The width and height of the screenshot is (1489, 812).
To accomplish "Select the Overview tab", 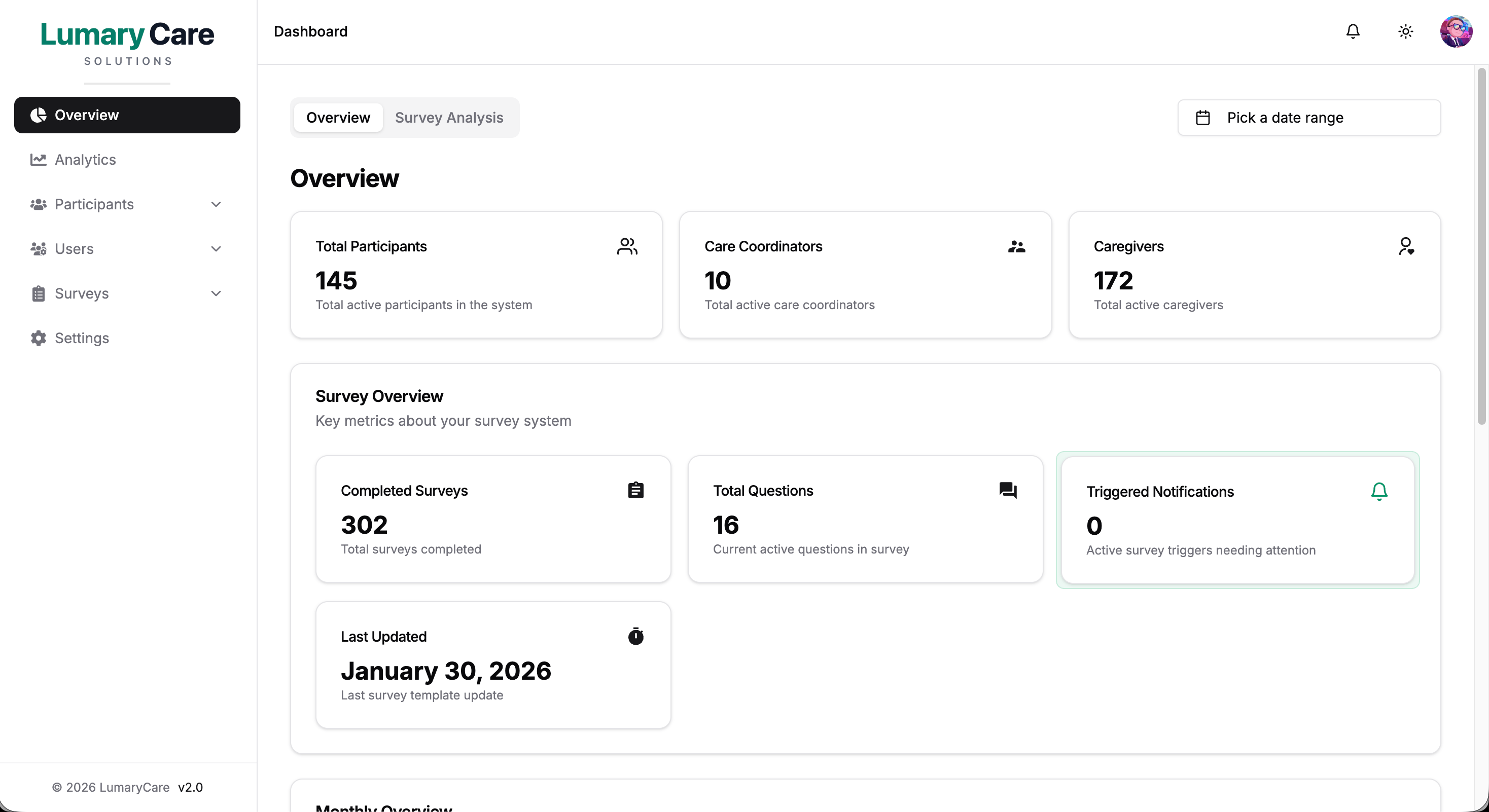I will click(338, 117).
